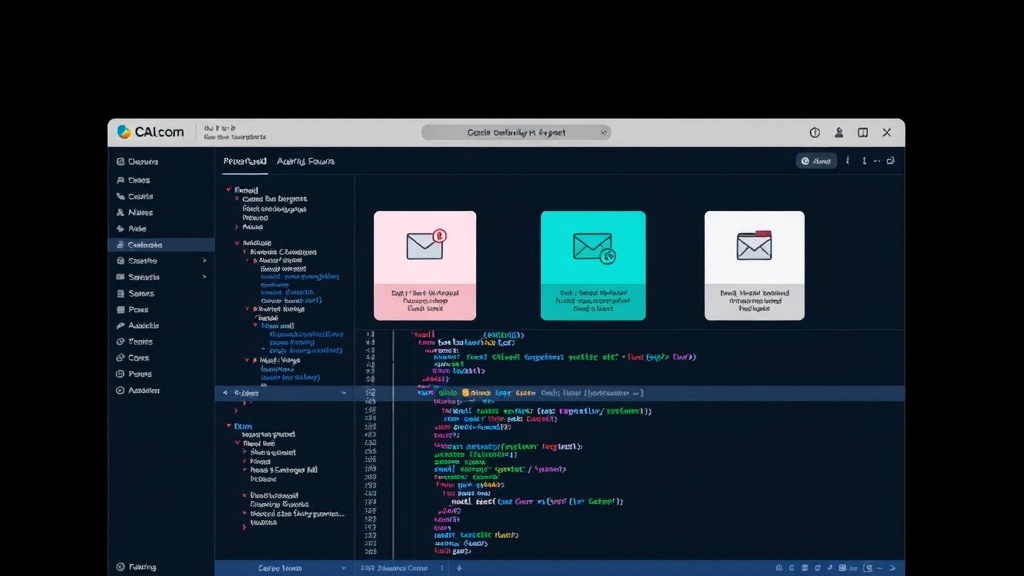Click the yellow marker icon on highlighted code line
The width and height of the screenshot is (1024, 576).
(x=466, y=392)
